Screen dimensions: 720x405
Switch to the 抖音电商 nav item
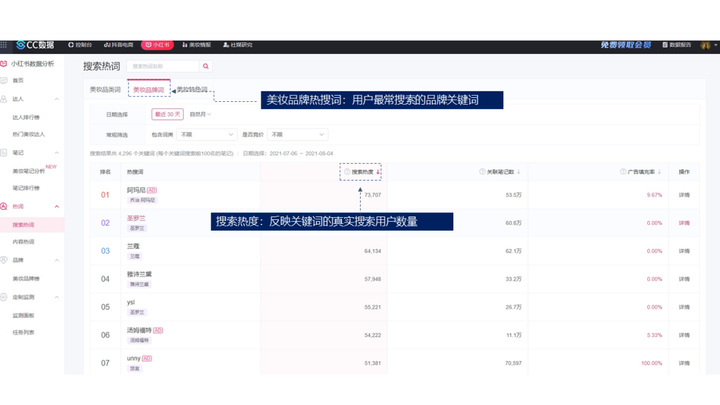(118, 45)
